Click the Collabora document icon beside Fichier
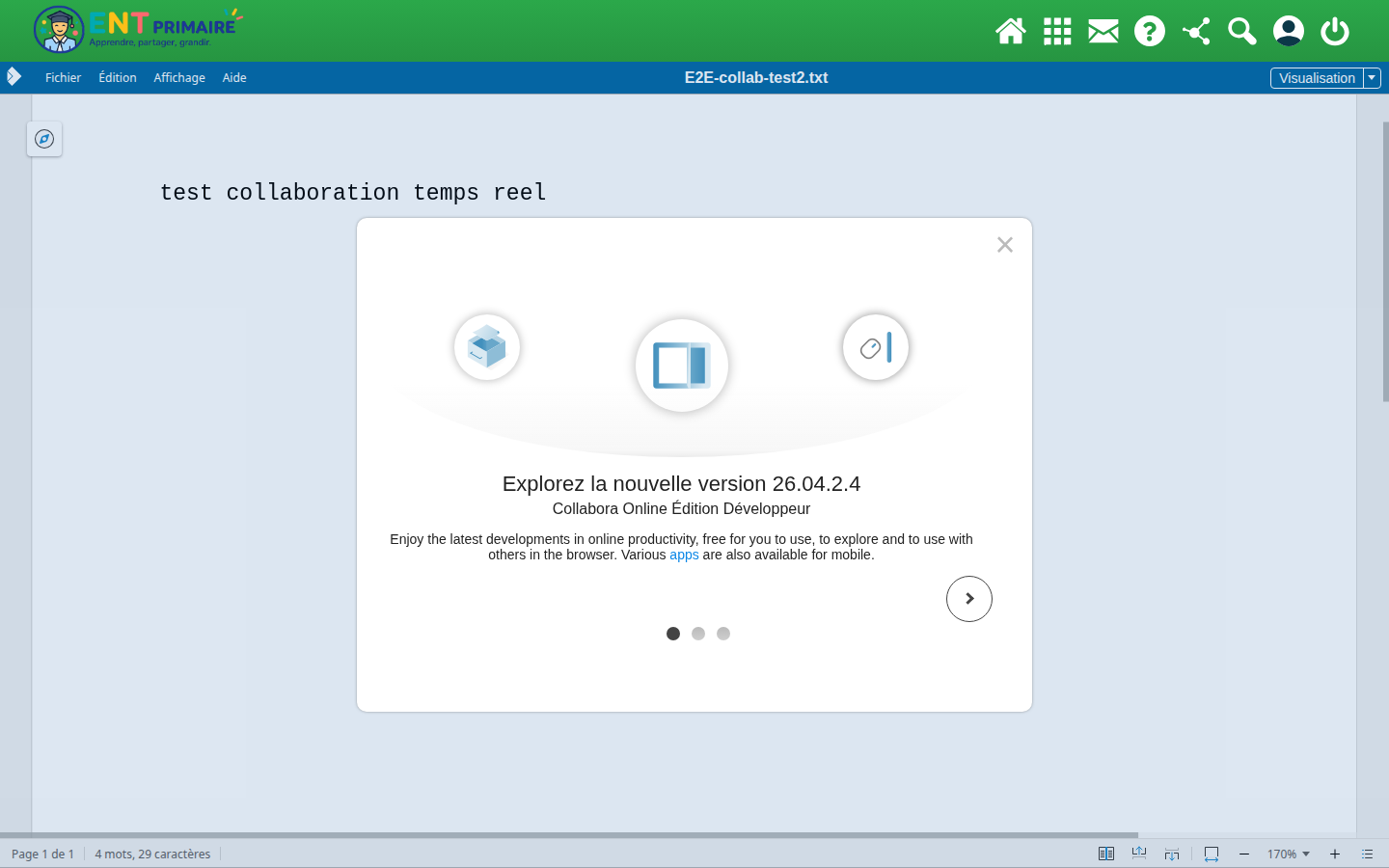This screenshot has width=1389, height=868. coord(14,77)
